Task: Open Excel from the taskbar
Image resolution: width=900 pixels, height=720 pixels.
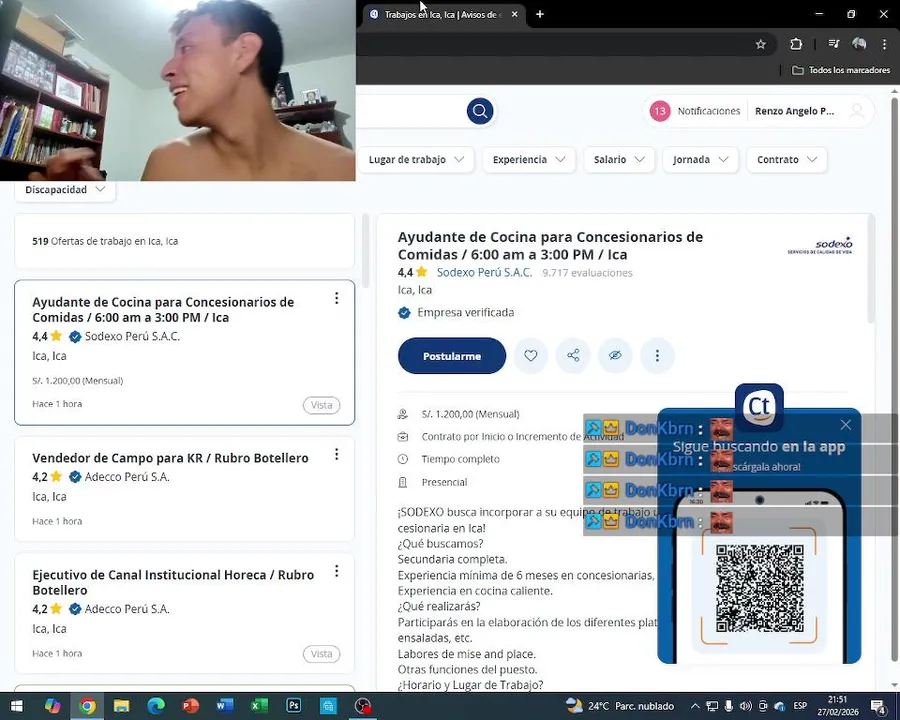Action: click(x=259, y=706)
